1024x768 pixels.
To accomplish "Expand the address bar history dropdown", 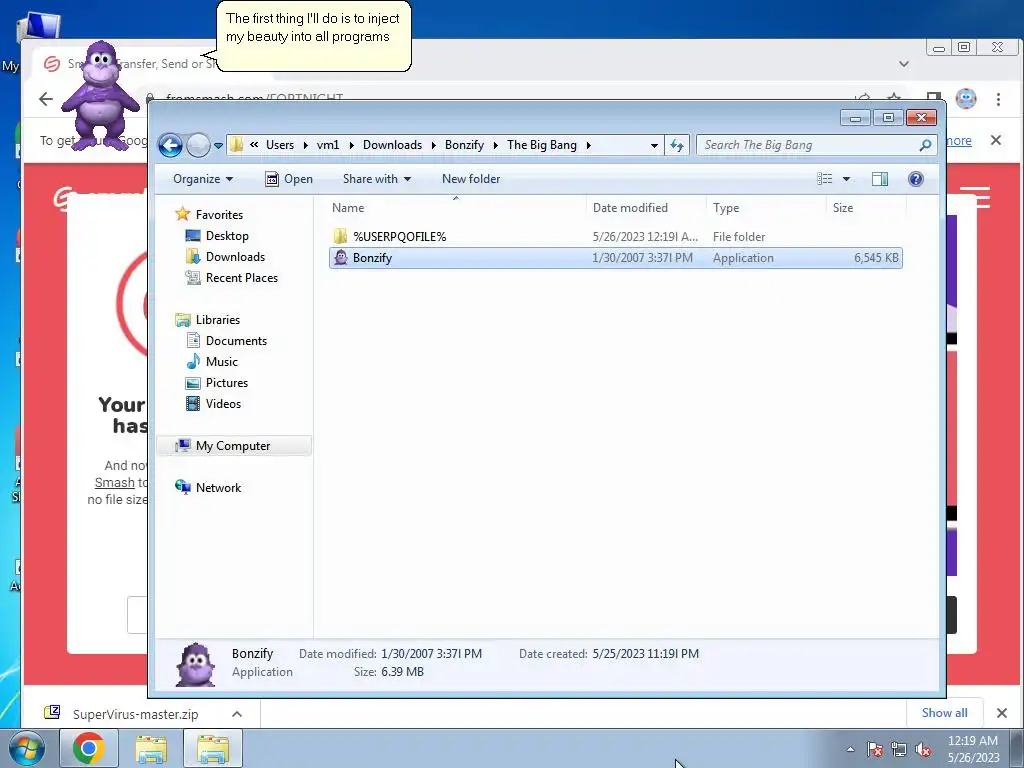I will 654,146.
